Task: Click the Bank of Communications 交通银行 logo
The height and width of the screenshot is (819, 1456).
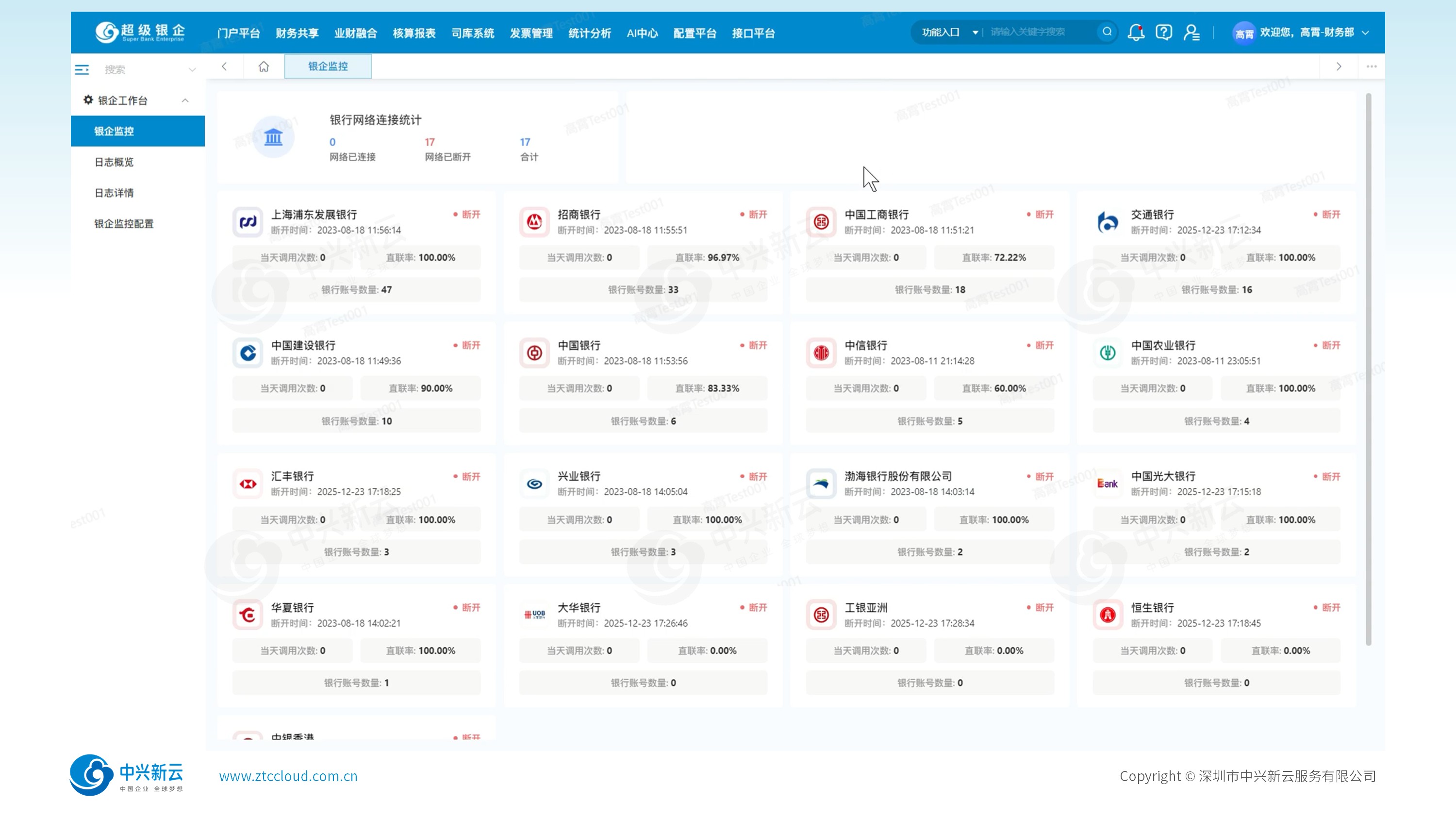Action: pyautogui.click(x=1107, y=221)
